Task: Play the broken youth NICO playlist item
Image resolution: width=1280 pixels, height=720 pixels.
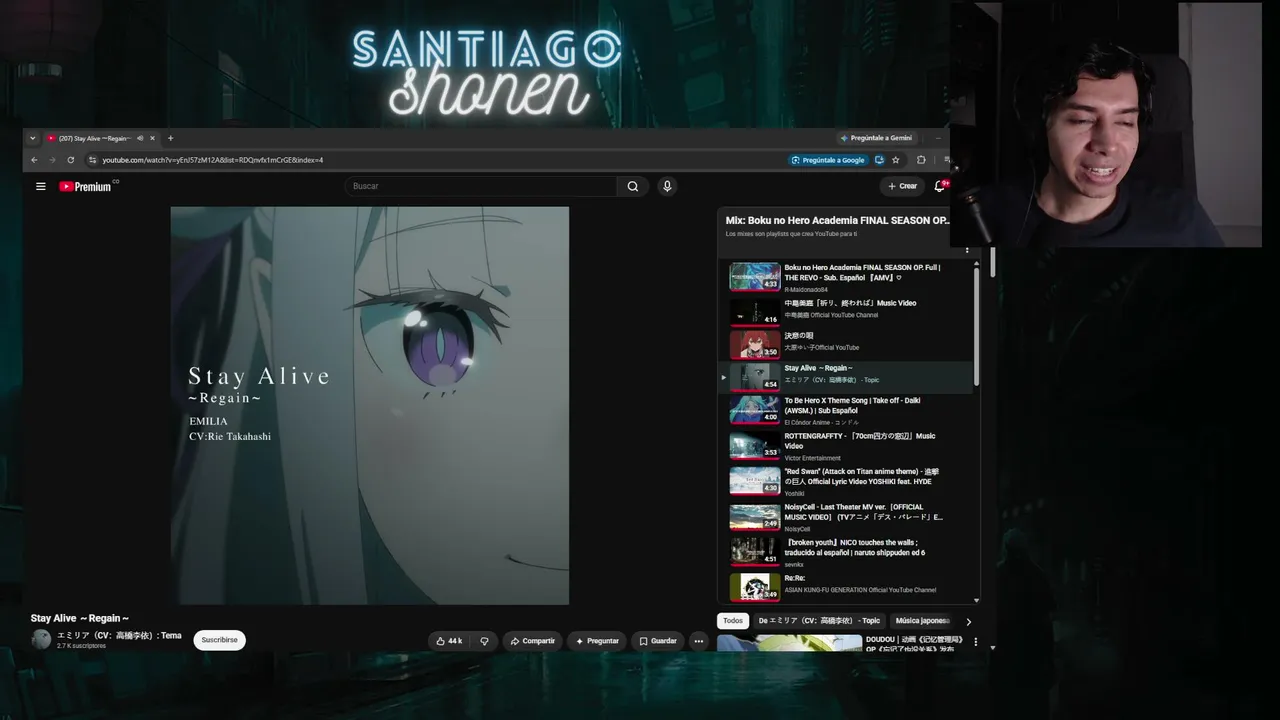Action: pyautogui.click(x=848, y=552)
